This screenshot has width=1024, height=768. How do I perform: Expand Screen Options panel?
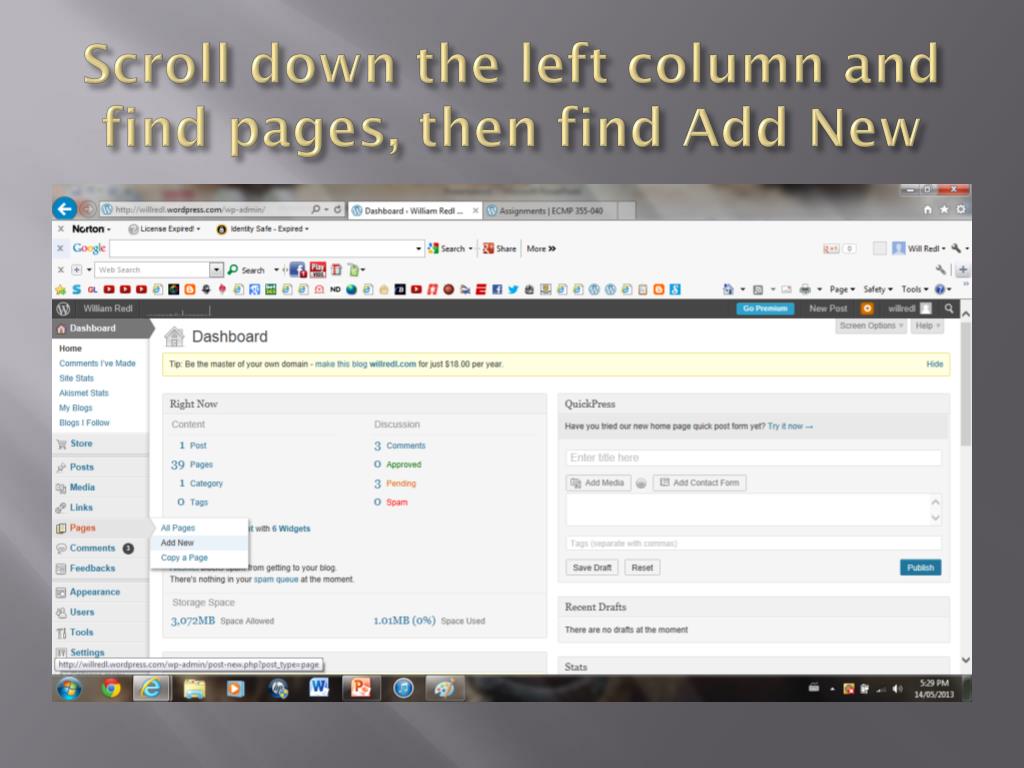pos(871,325)
